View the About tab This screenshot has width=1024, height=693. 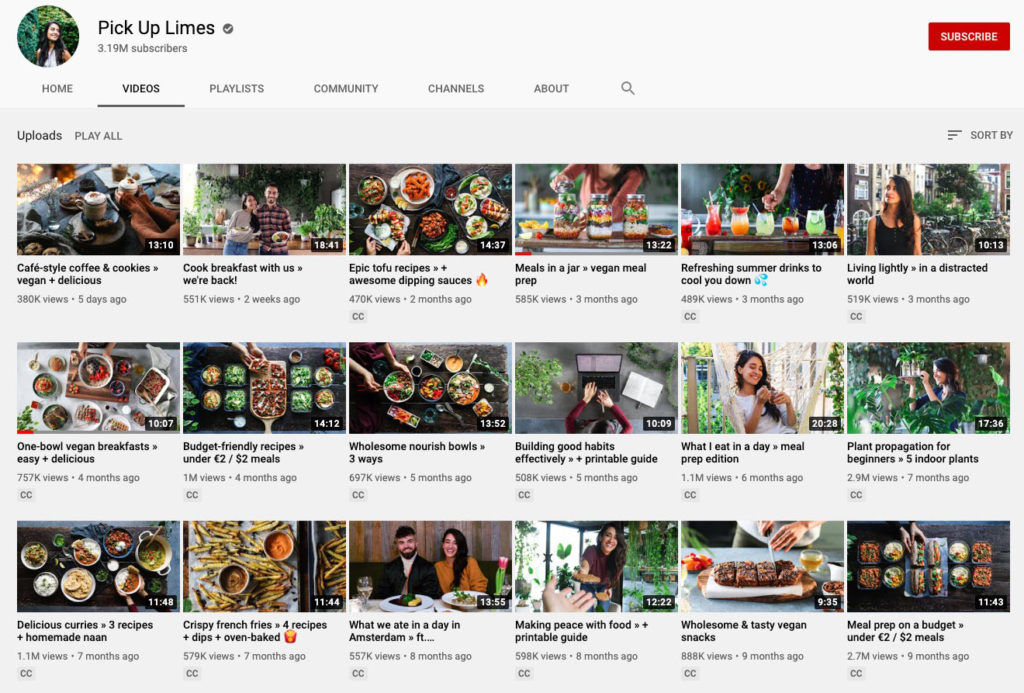tap(551, 88)
